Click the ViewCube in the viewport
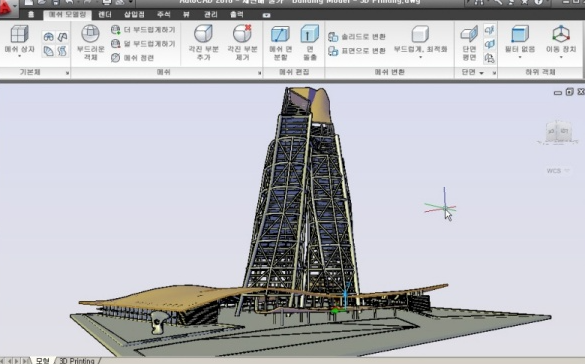 point(558,132)
